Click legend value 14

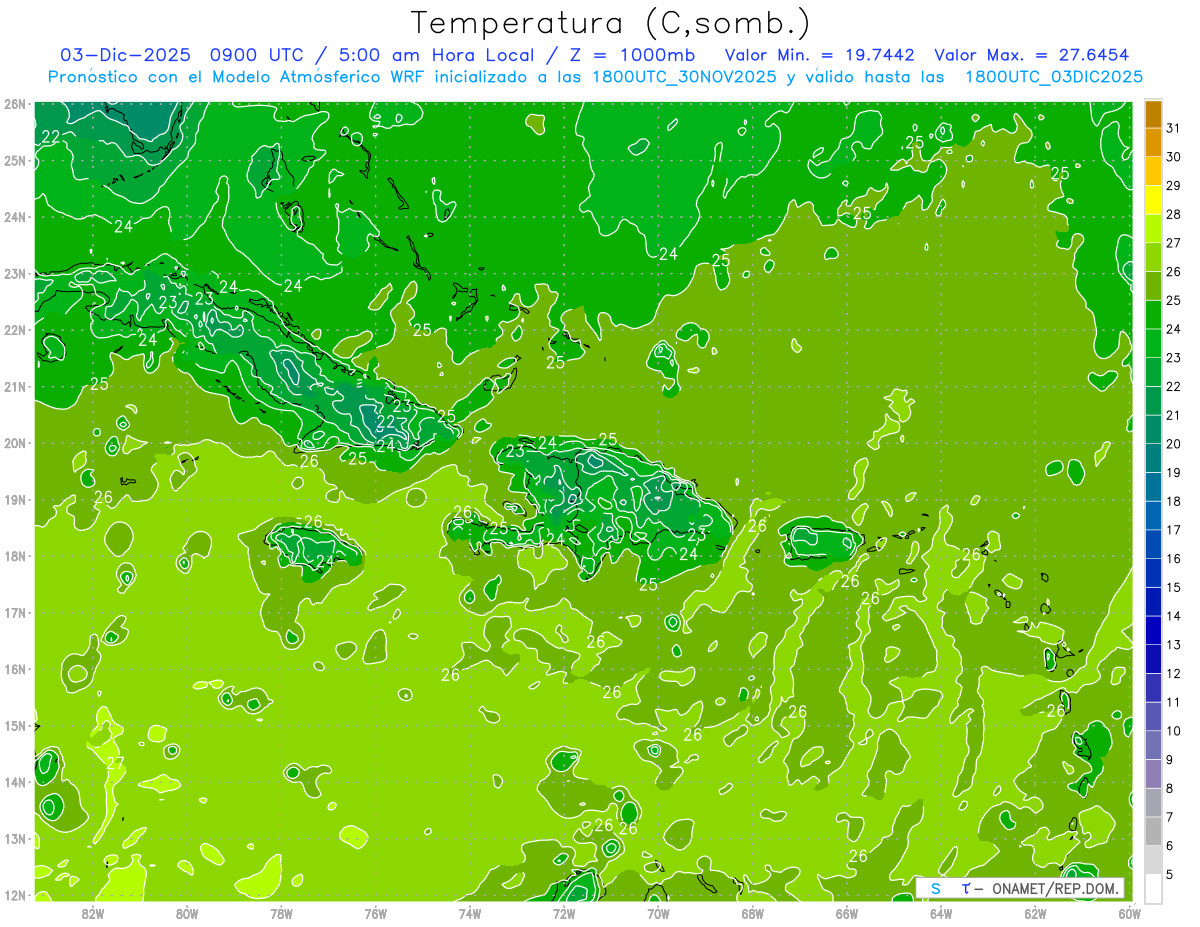pos(1173,616)
